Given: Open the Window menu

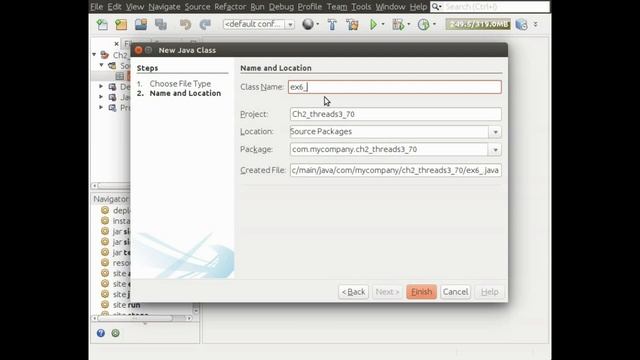Looking at the screenshot, I should tap(390, 7).
